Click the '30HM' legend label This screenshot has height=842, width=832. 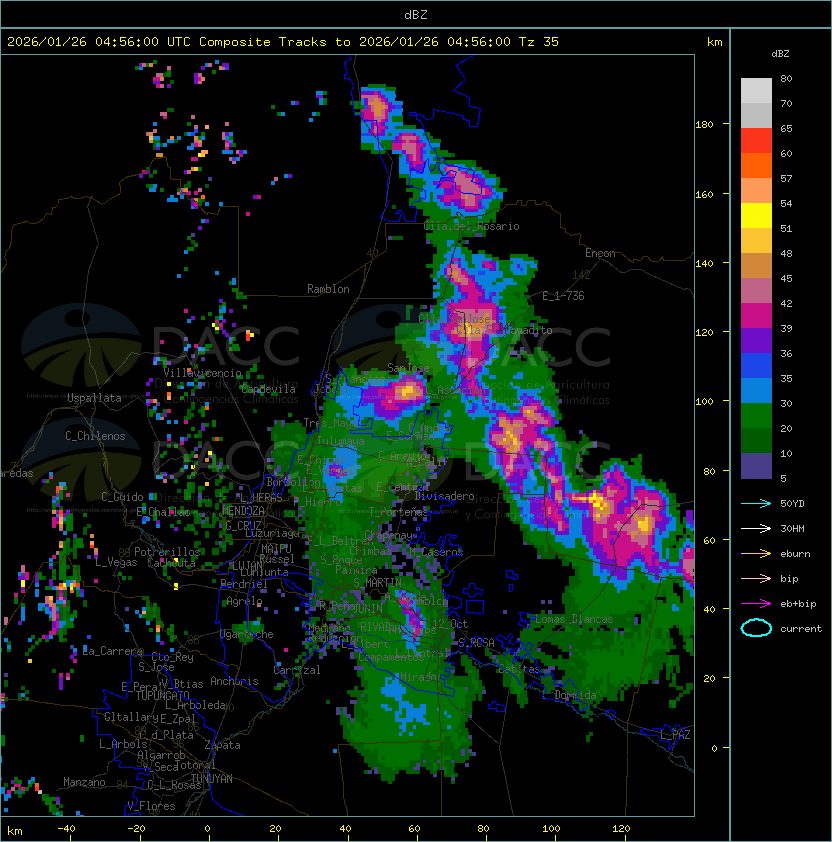[792, 528]
